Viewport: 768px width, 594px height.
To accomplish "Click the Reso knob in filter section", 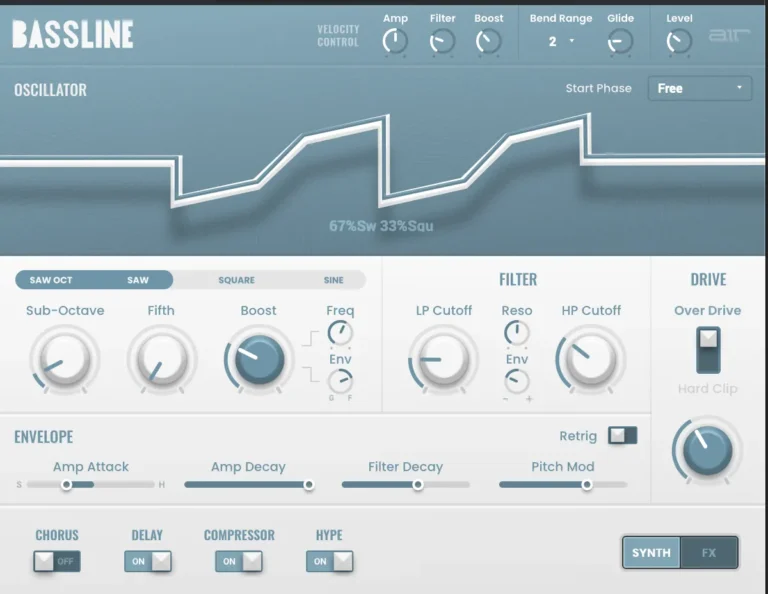I will (517, 333).
